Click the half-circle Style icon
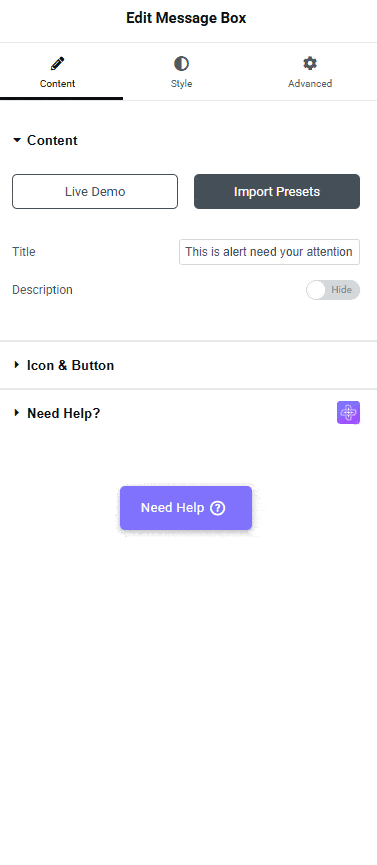 181,63
